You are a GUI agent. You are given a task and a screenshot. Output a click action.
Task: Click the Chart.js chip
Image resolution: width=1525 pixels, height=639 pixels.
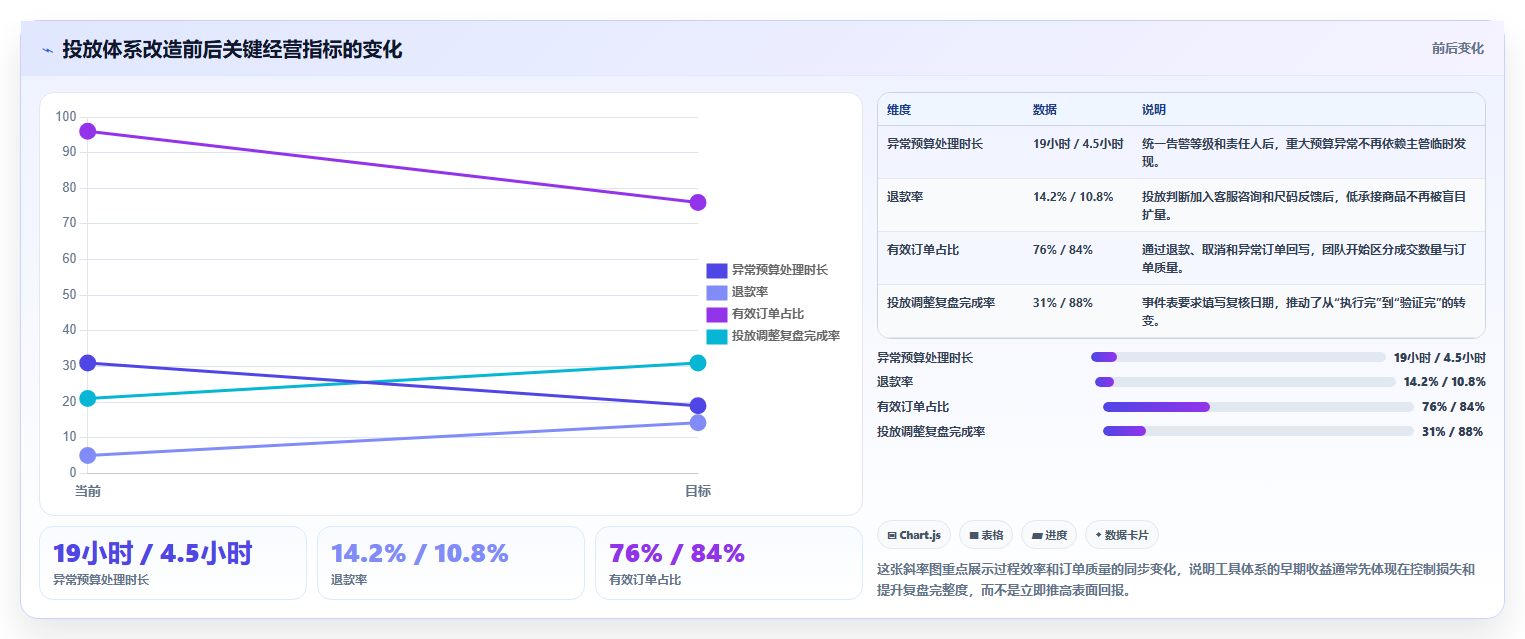(x=914, y=535)
